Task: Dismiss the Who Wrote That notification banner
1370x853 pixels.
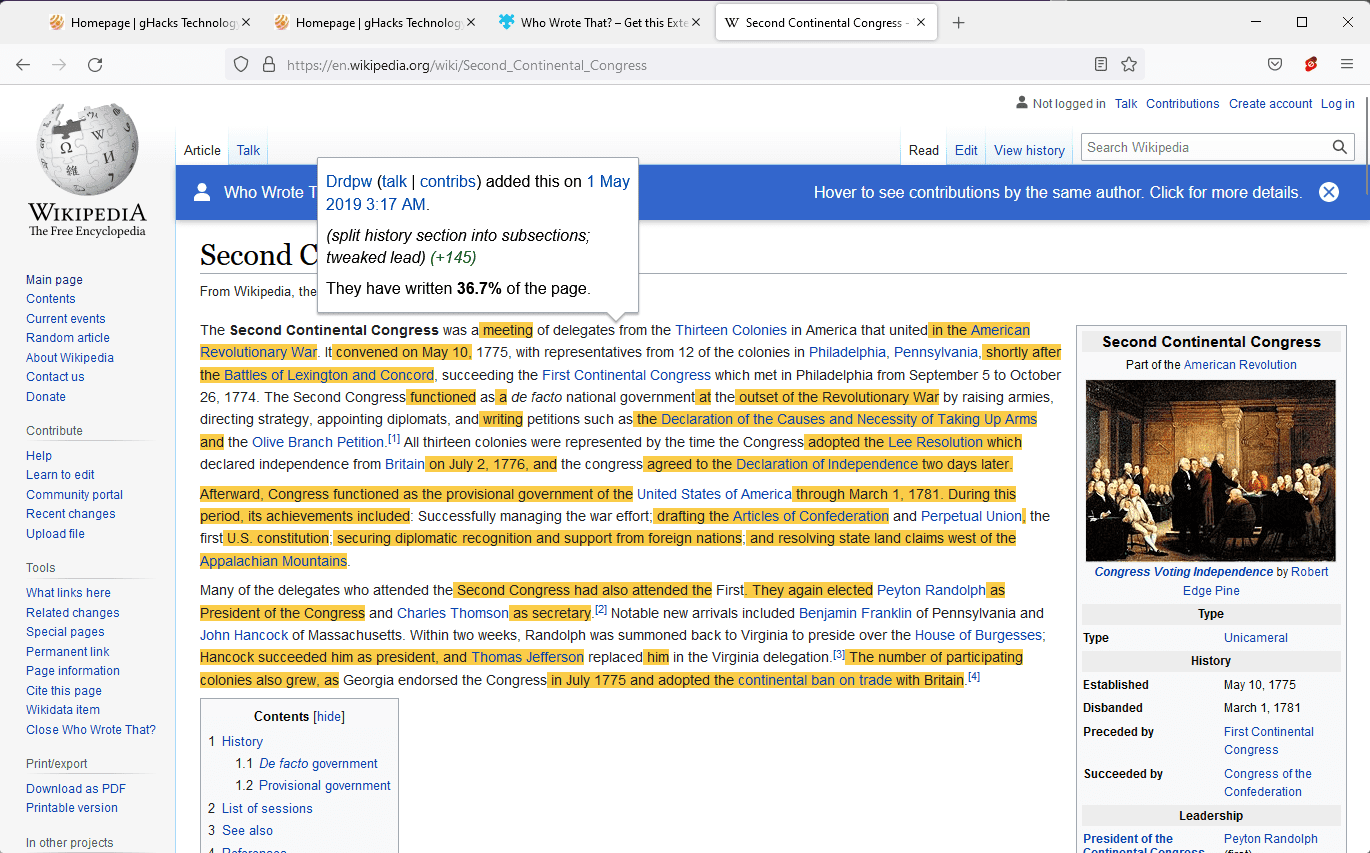Action: click(1328, 192)
